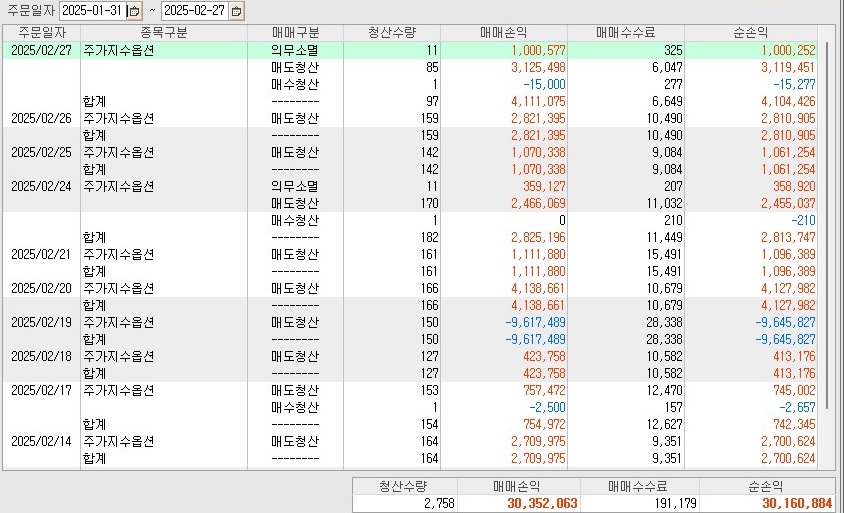Click the fee value 12,627

[664, 424]
